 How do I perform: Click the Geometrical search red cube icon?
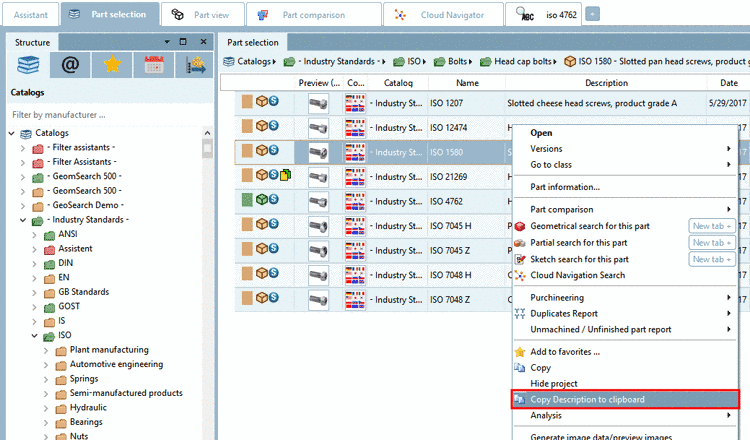(x=520, y=226)
